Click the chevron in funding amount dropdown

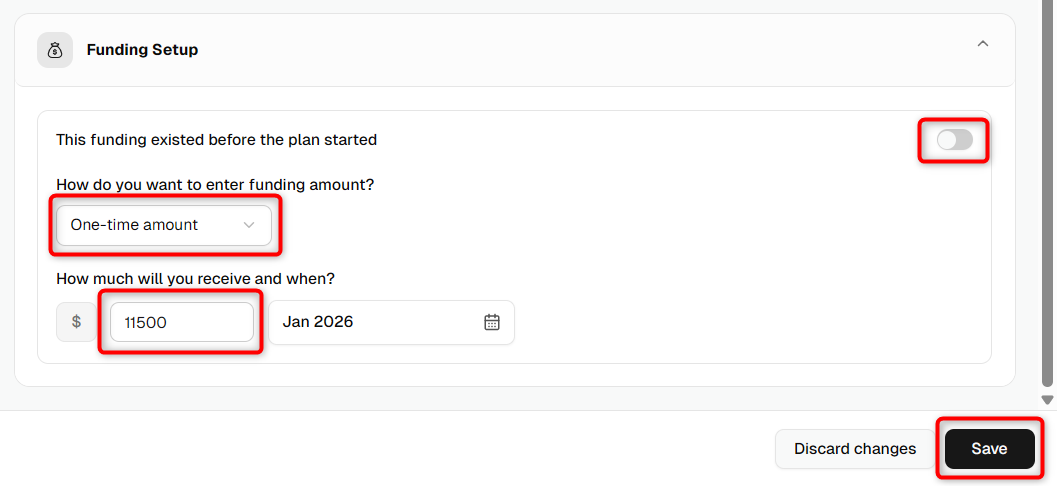[x=249, y=225]
